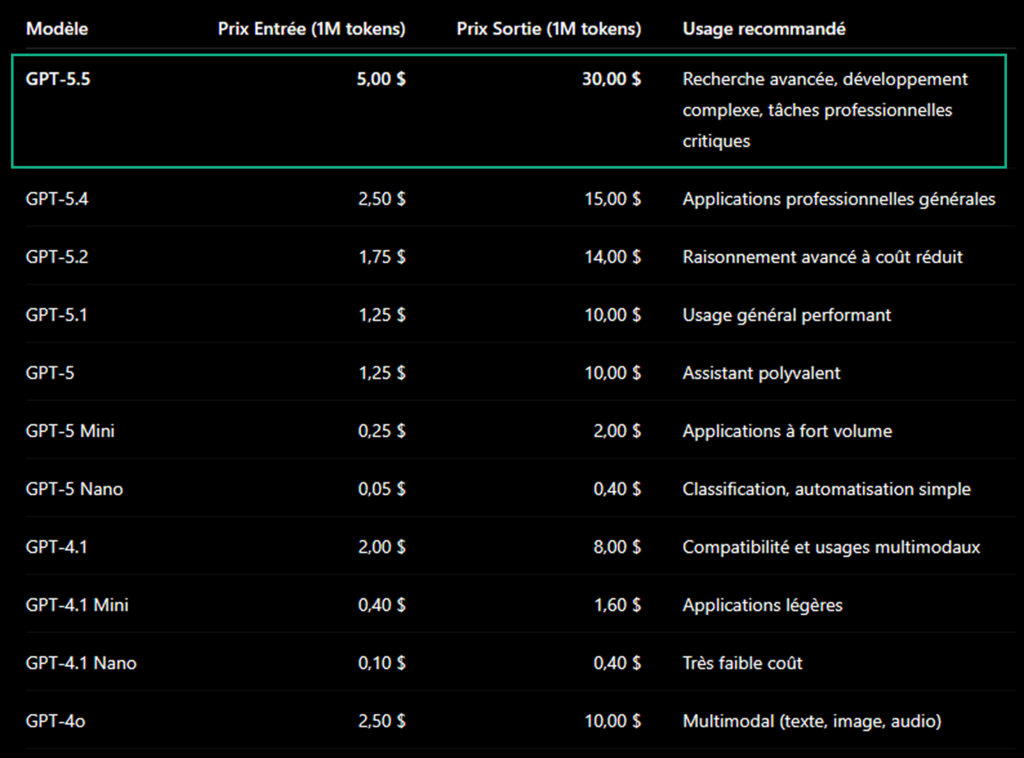Click the 5,00 $ input price
The image size is (1024, 758).
[381, 79]
